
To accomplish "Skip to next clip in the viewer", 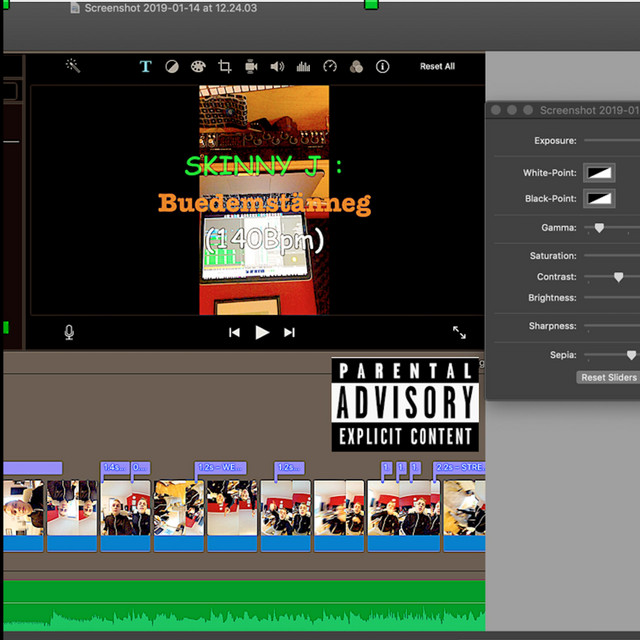I will coord(289,333).
